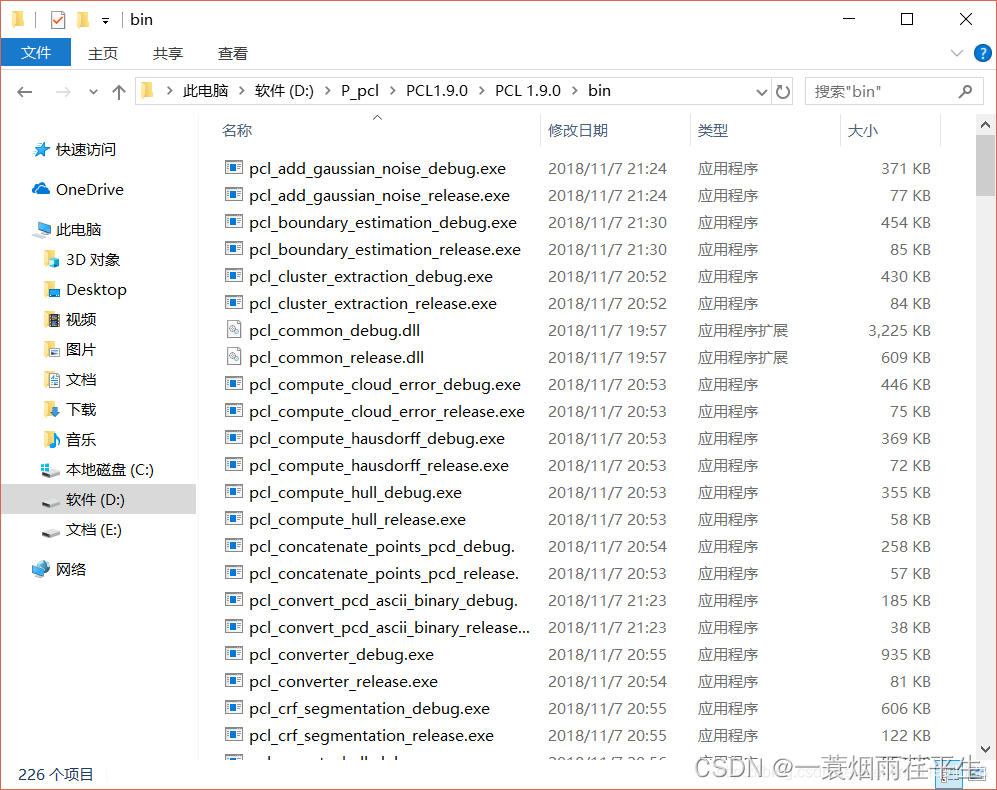Screen dimensions: 997x790
Task: Open the Help question mark icon
Action: [982, 53]
